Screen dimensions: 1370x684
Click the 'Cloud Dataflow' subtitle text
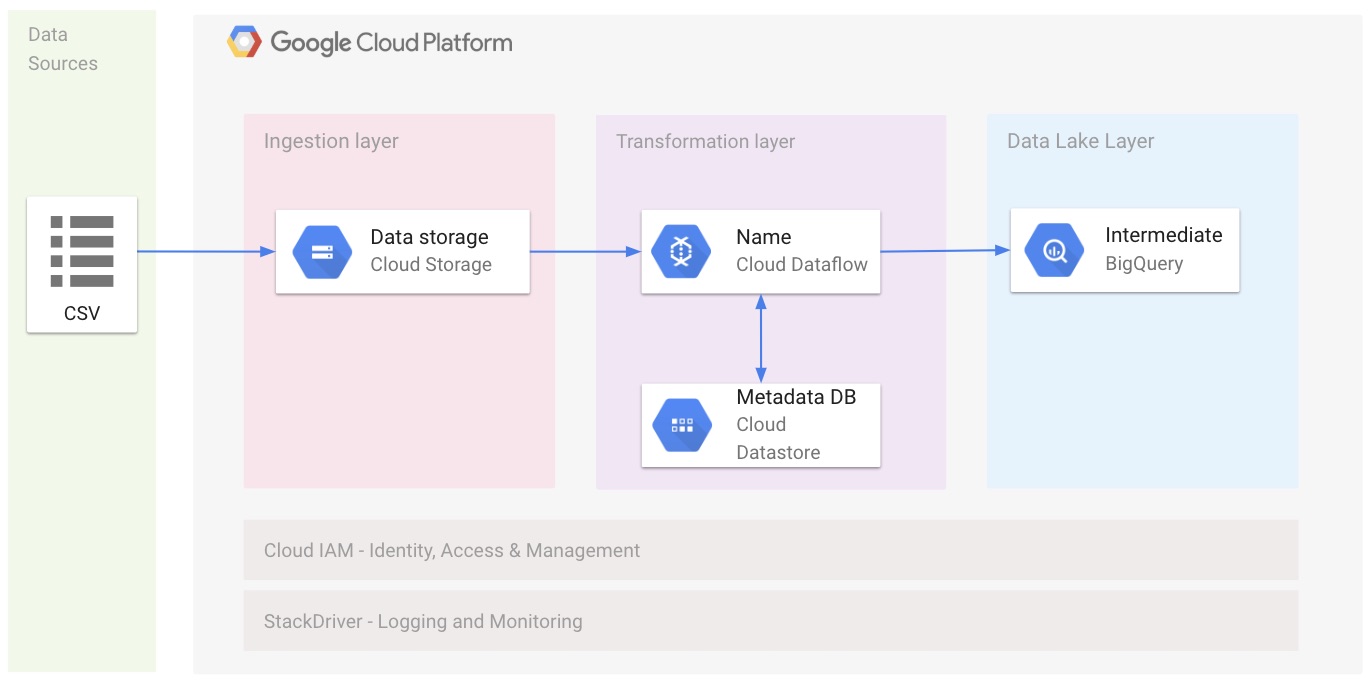tap(802, 265)
